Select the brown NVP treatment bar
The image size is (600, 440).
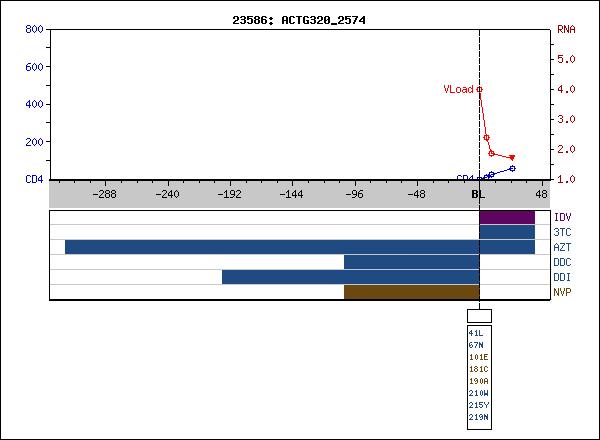[411, 292]
